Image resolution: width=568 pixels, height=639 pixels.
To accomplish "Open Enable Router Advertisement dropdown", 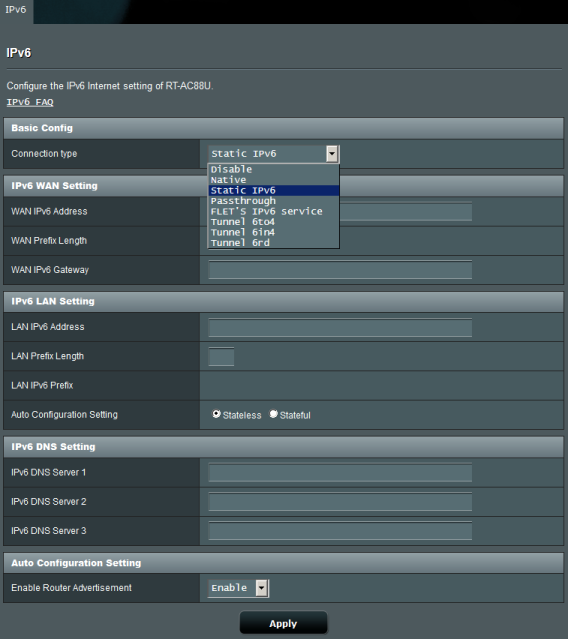I will coord(238,588).
